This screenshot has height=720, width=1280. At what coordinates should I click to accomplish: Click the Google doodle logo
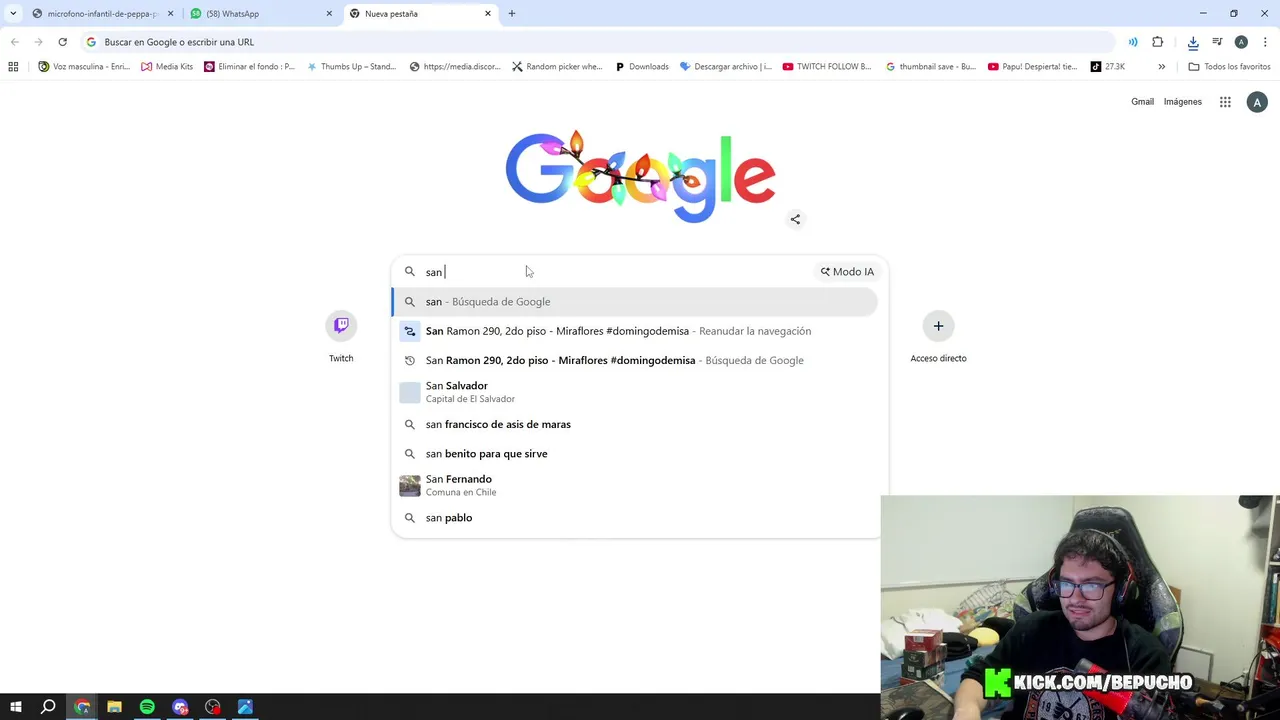coord(640,177)
